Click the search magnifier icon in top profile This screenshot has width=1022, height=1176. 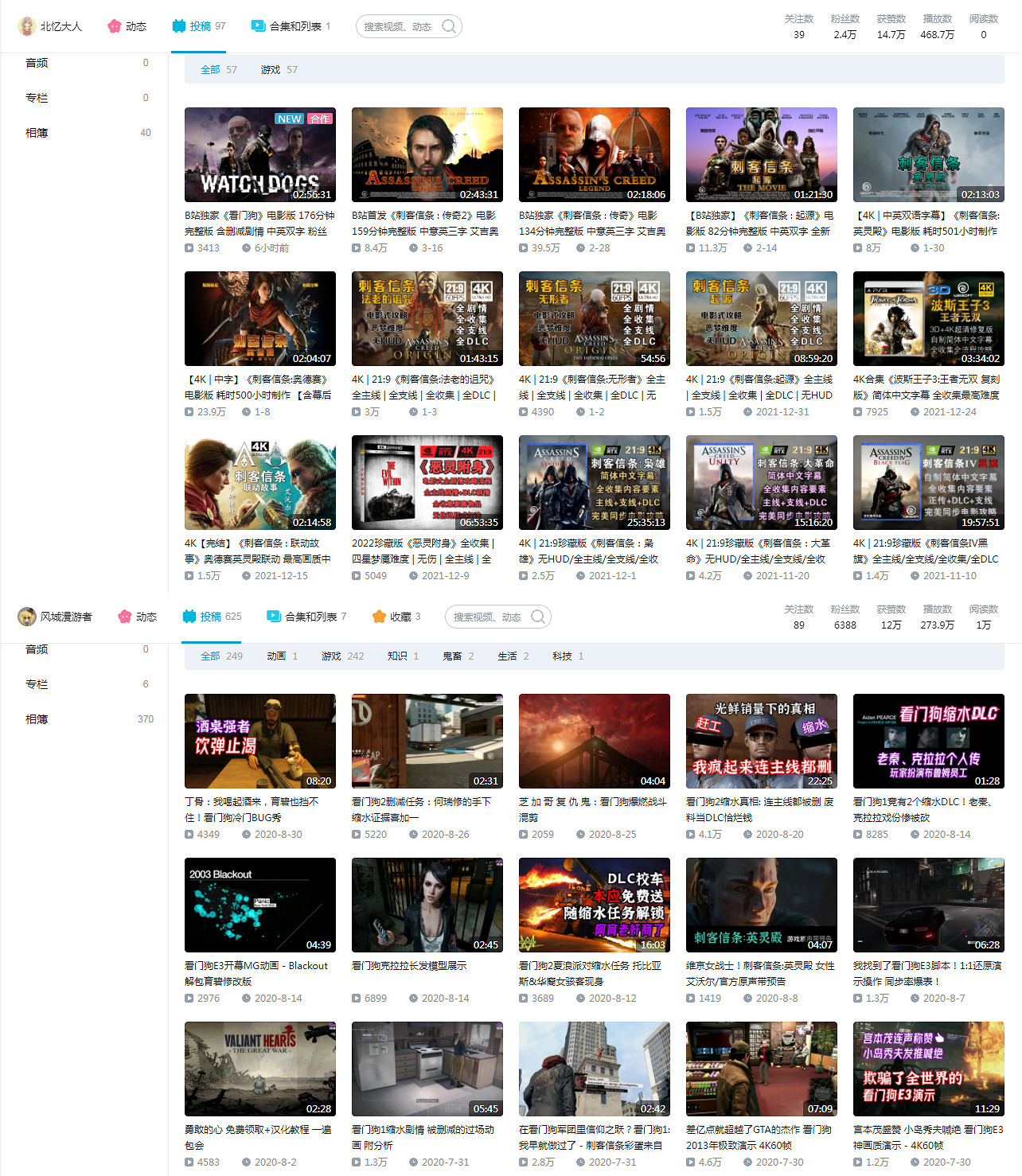(x=449, y=26)
